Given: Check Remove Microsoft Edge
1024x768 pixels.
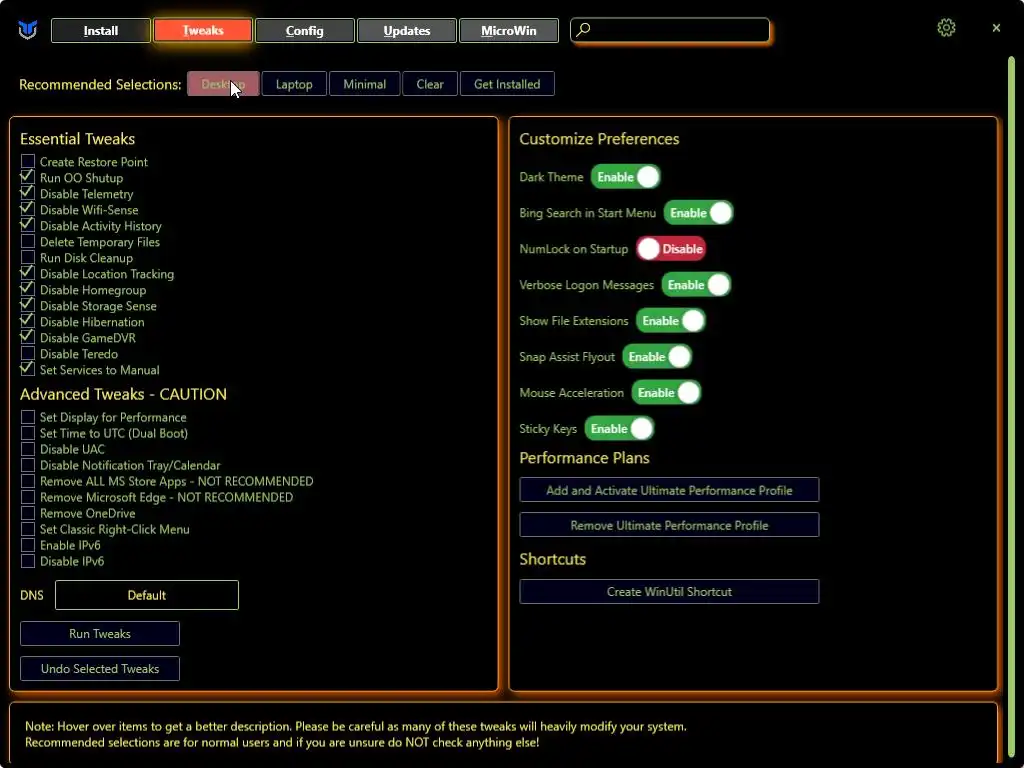Looking at the screenshot, I should pyautogui.click(x=27, y=497).
